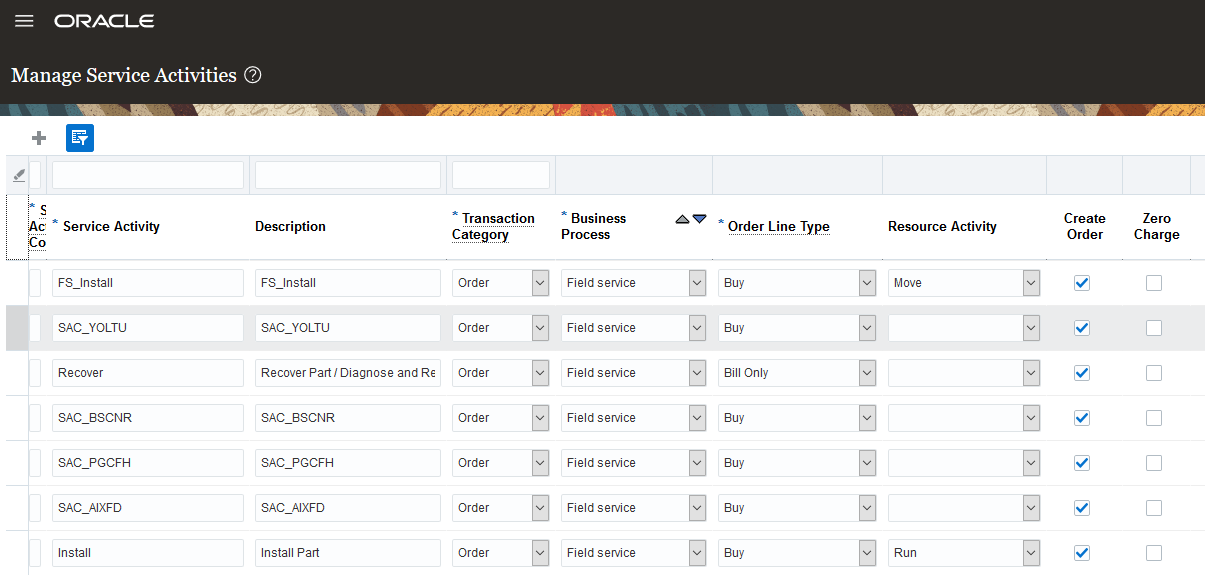
Task: Toggle the Query By Example filter icon
Action: click(x=80, y=138)
